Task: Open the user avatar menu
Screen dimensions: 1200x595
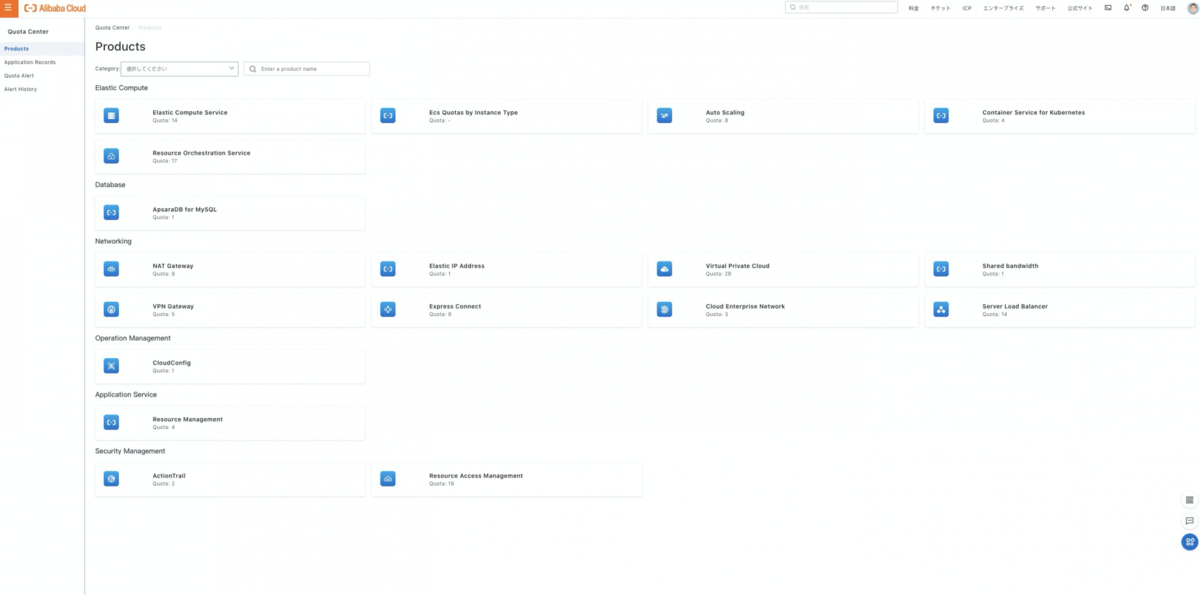Action: (x=1191, y=8)
